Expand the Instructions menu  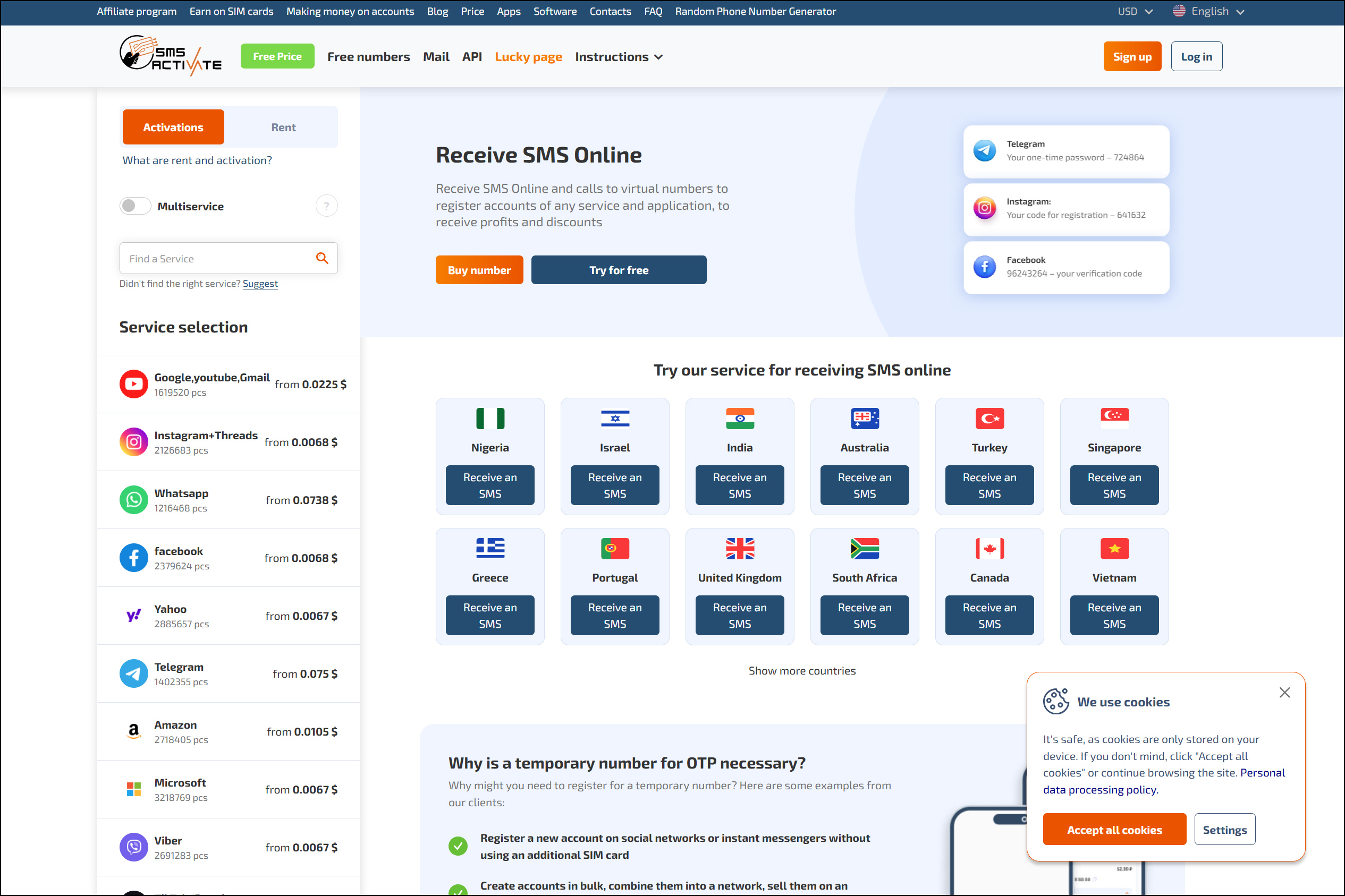tap(619, 57)
